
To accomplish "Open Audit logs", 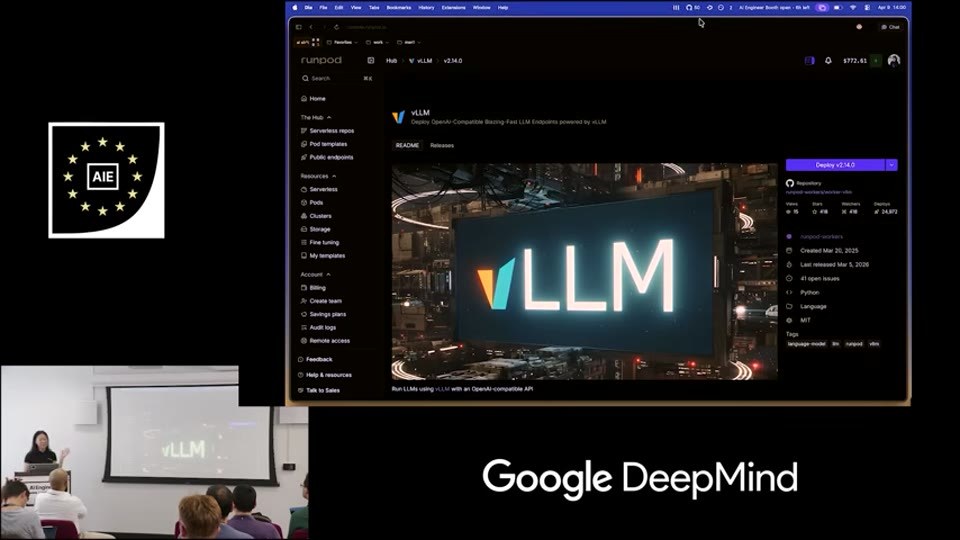I will click(x=318, y=328).
